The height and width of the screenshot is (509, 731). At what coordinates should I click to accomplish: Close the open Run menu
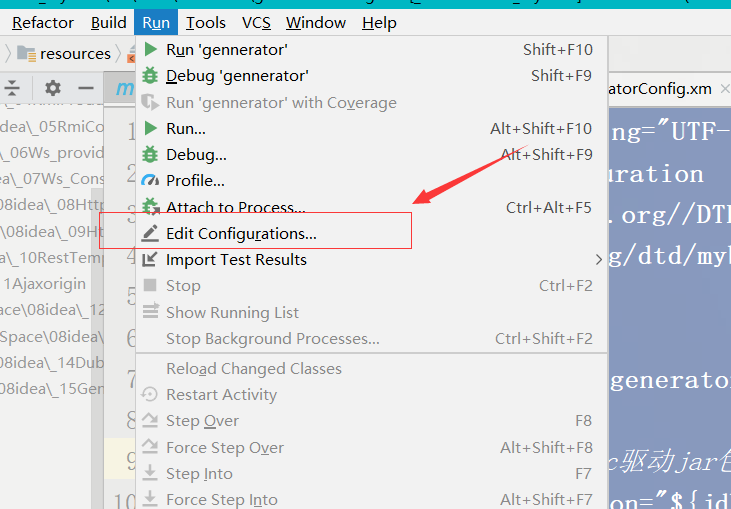point(156,22)
